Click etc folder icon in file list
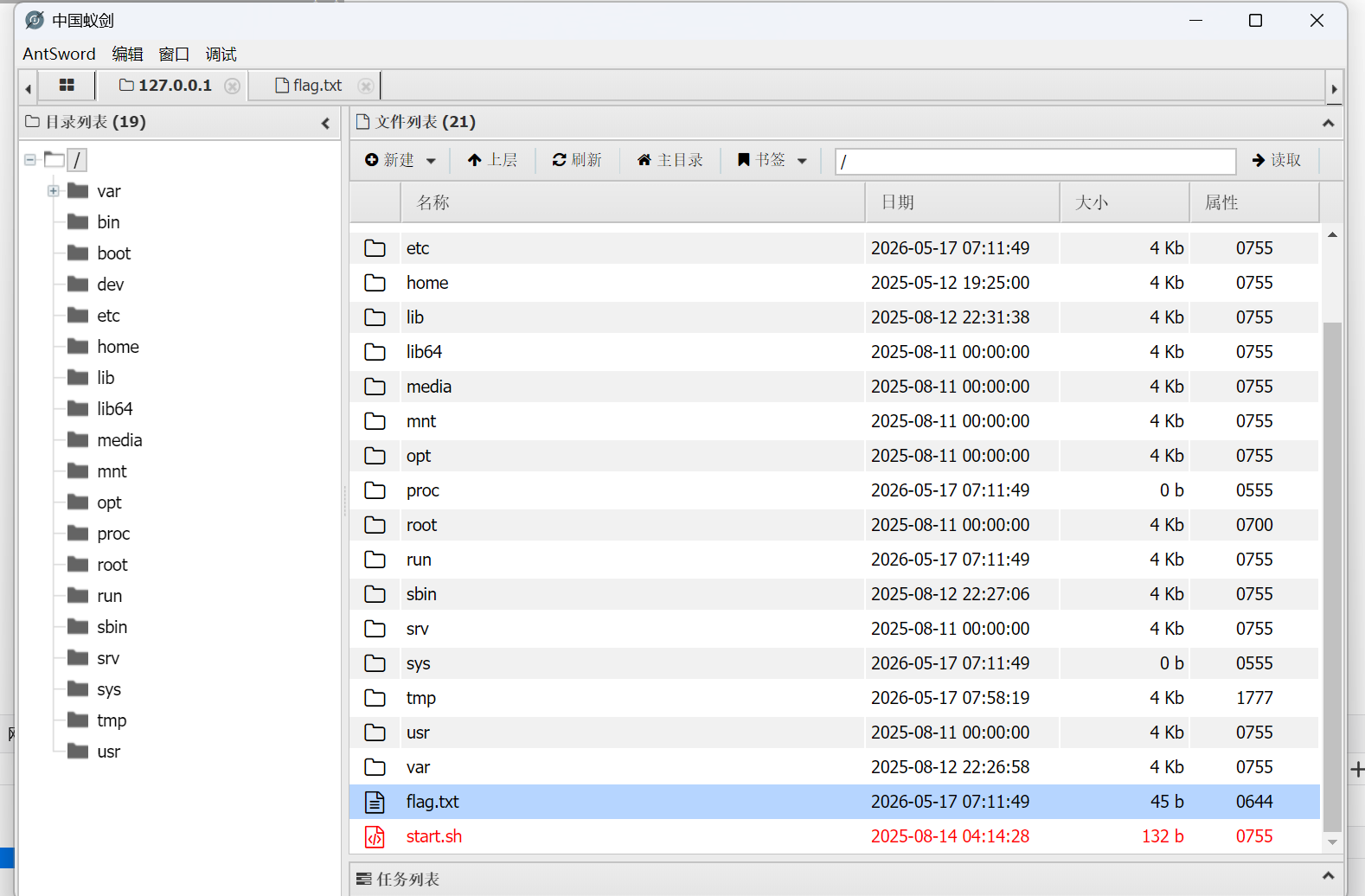Viewport: 1365px width, 896px height. coord(375,248)
